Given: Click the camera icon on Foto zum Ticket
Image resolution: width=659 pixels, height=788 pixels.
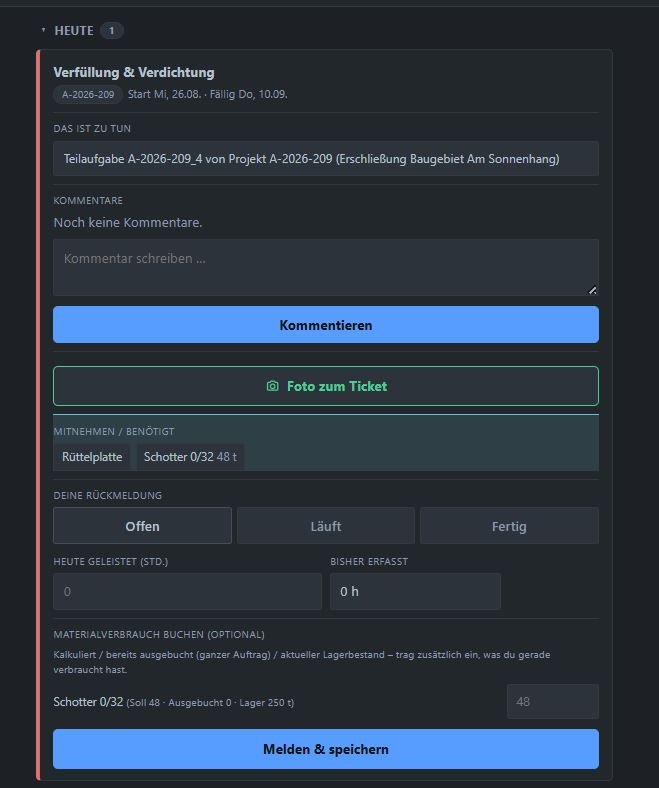Looking at the screenshot, I should (272, 386).
